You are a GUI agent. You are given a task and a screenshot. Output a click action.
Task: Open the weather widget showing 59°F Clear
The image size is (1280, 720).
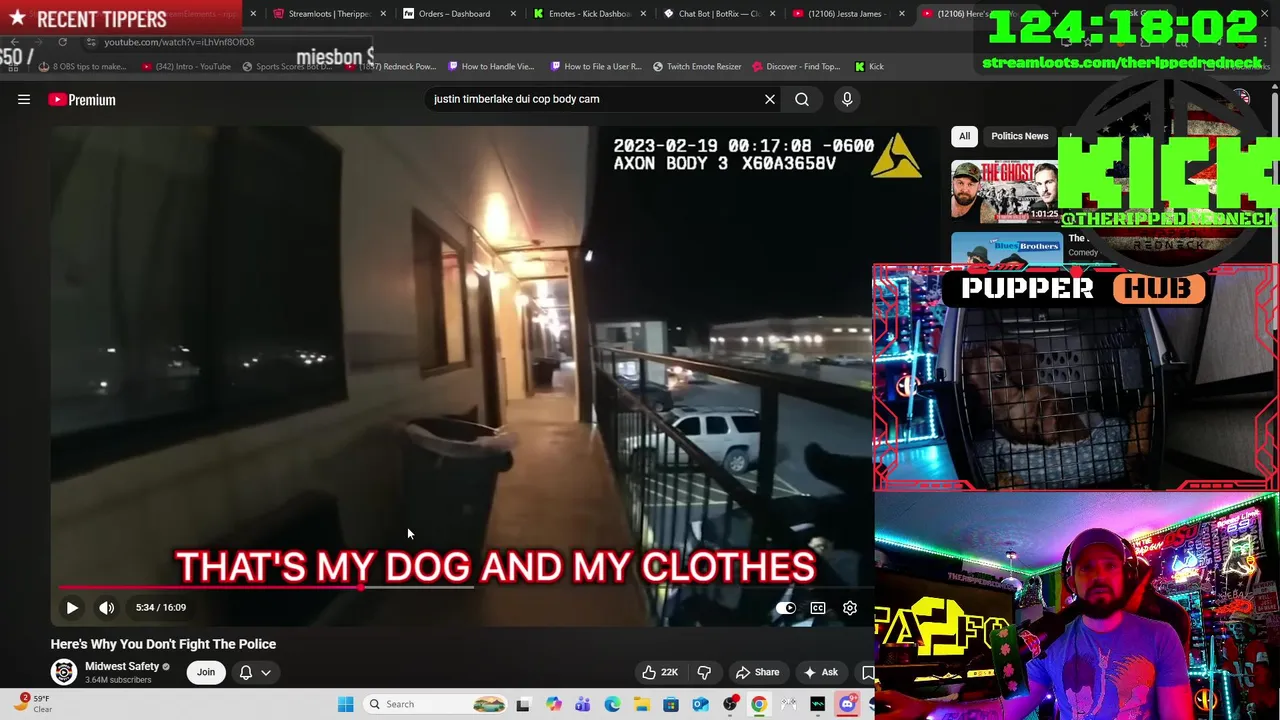32,704
